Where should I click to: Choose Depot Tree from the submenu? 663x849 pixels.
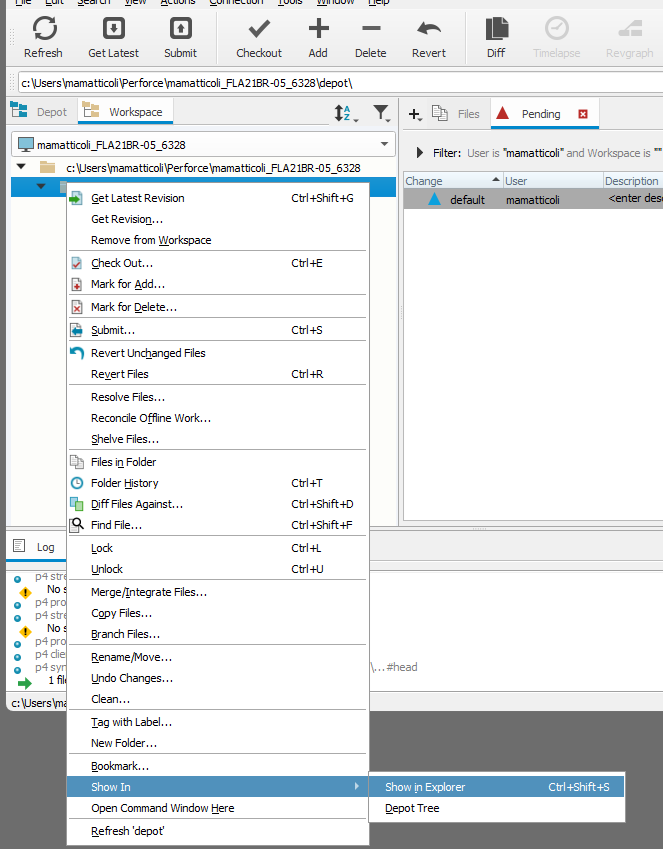(x=412, y=808)
